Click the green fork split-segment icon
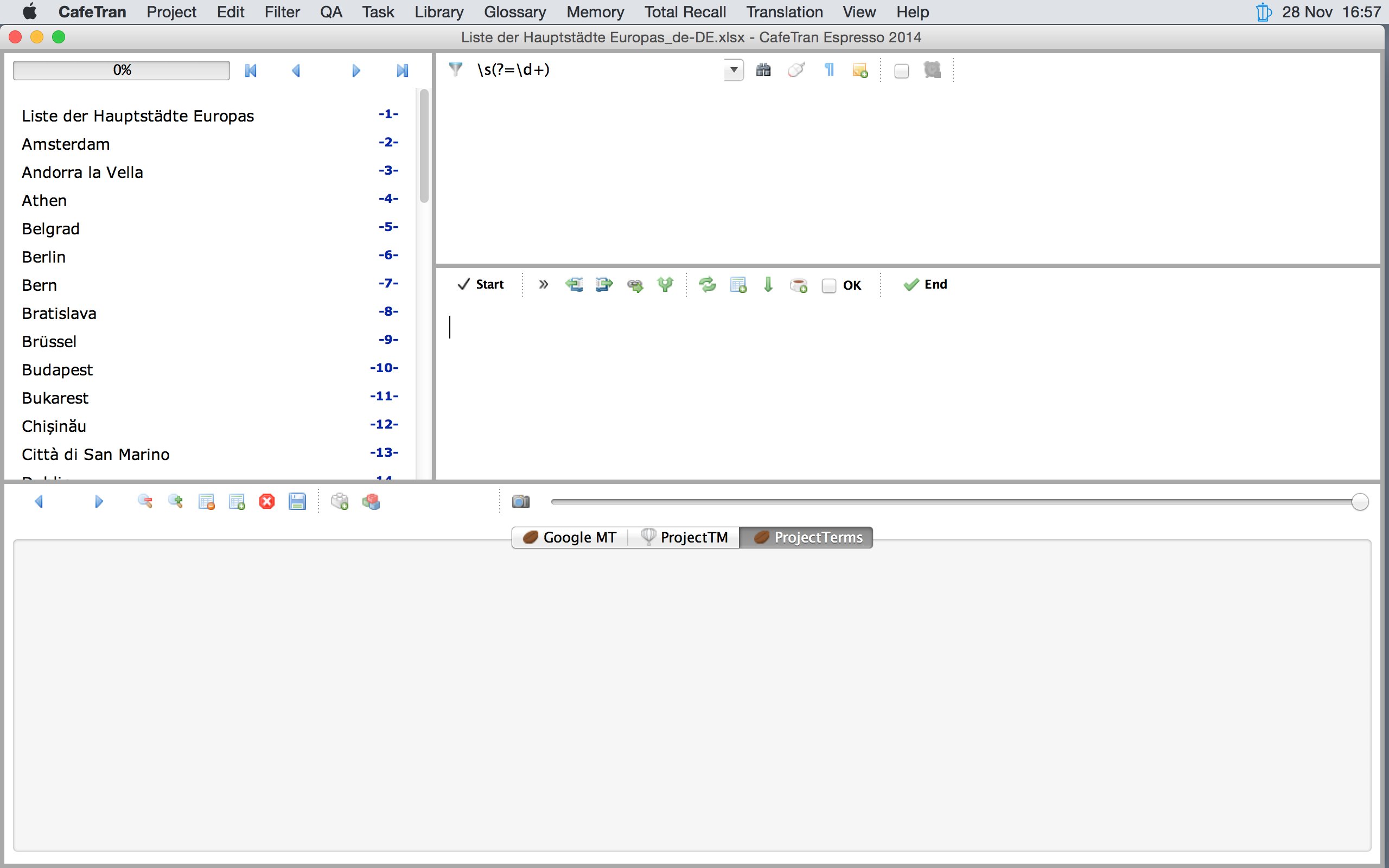The height and width of the screenshot is (868, 1389). (x=665, y=284)
